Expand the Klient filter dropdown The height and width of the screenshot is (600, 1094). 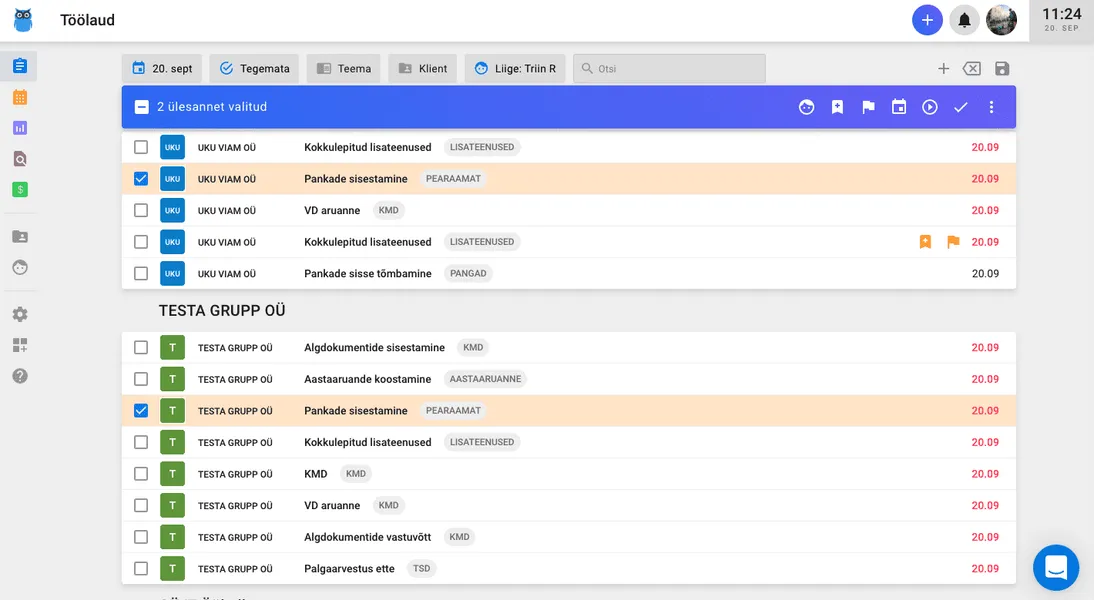[422, 69]
